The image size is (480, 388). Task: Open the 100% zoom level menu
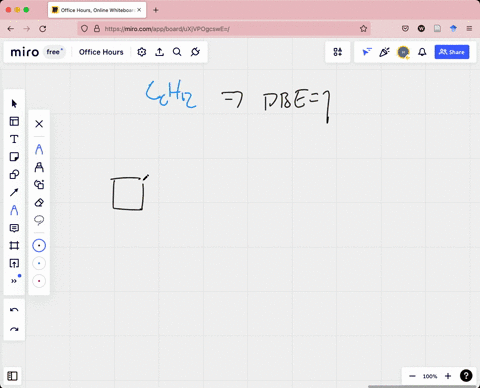coord(430,376)
